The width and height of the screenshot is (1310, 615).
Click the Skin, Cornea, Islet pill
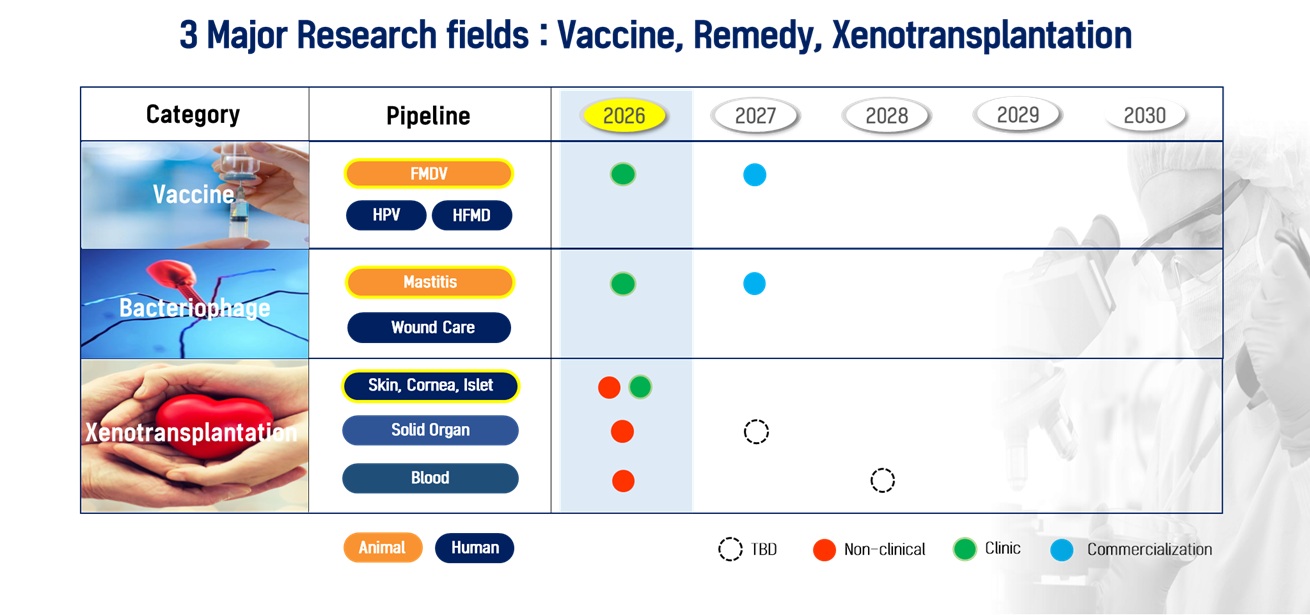(x=430, y=386)
